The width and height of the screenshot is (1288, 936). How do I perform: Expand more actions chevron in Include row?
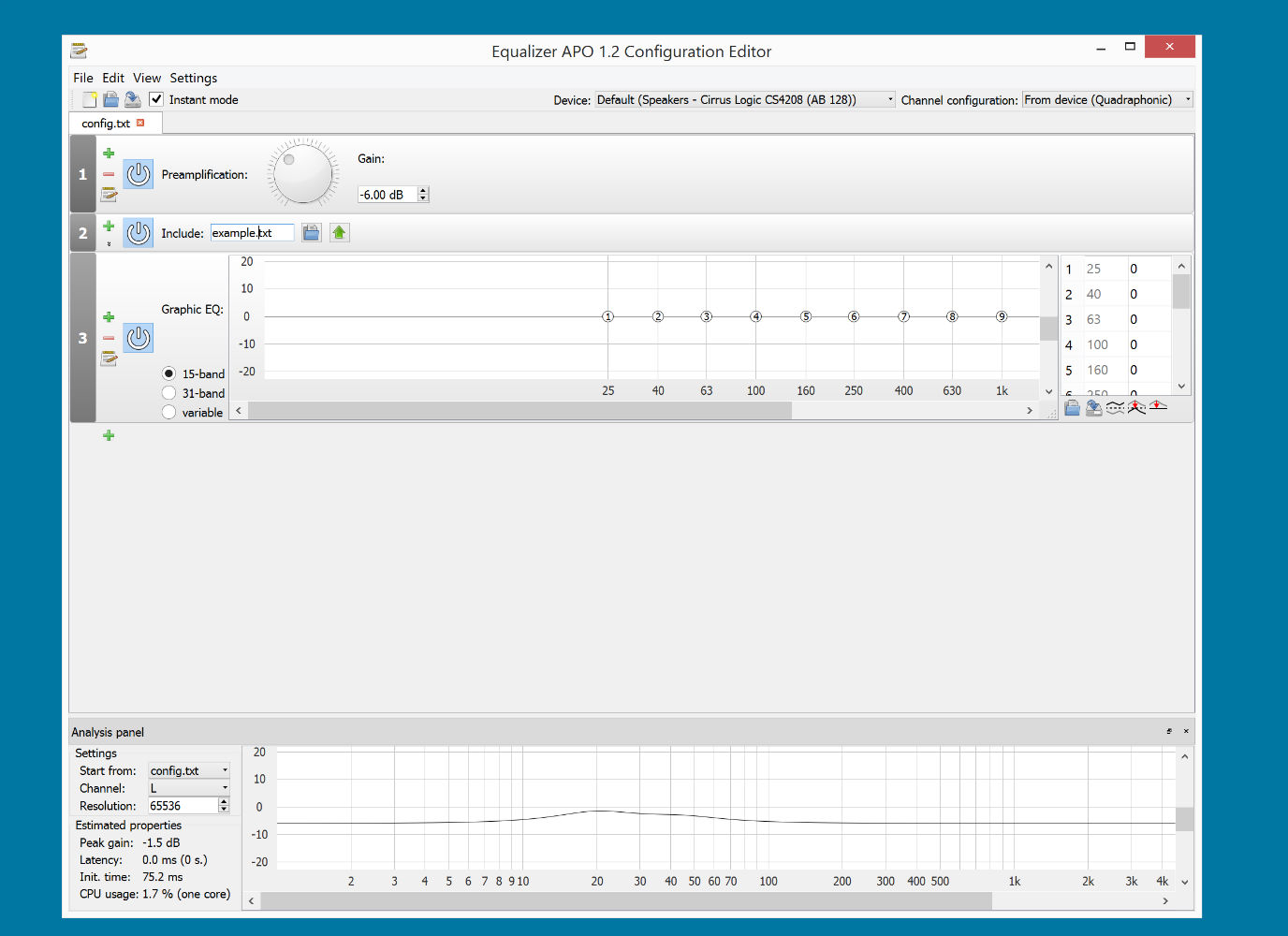[109, 243]
